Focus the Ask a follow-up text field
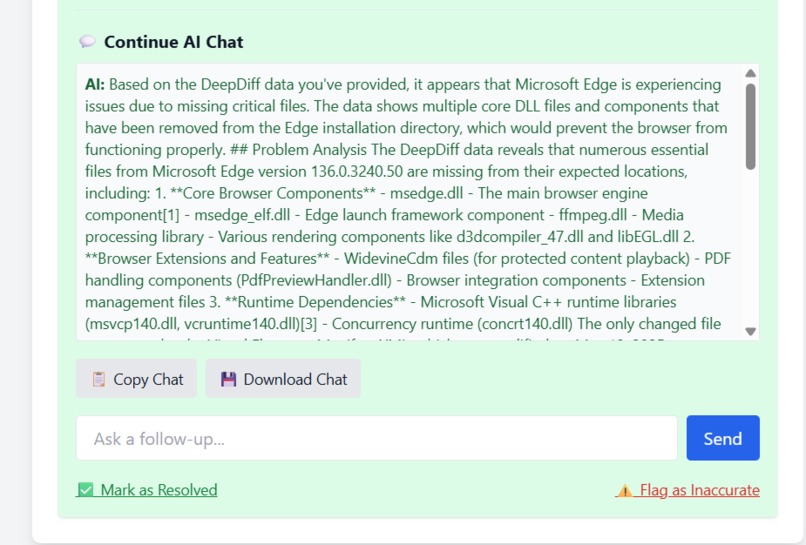 click(377, 438)
